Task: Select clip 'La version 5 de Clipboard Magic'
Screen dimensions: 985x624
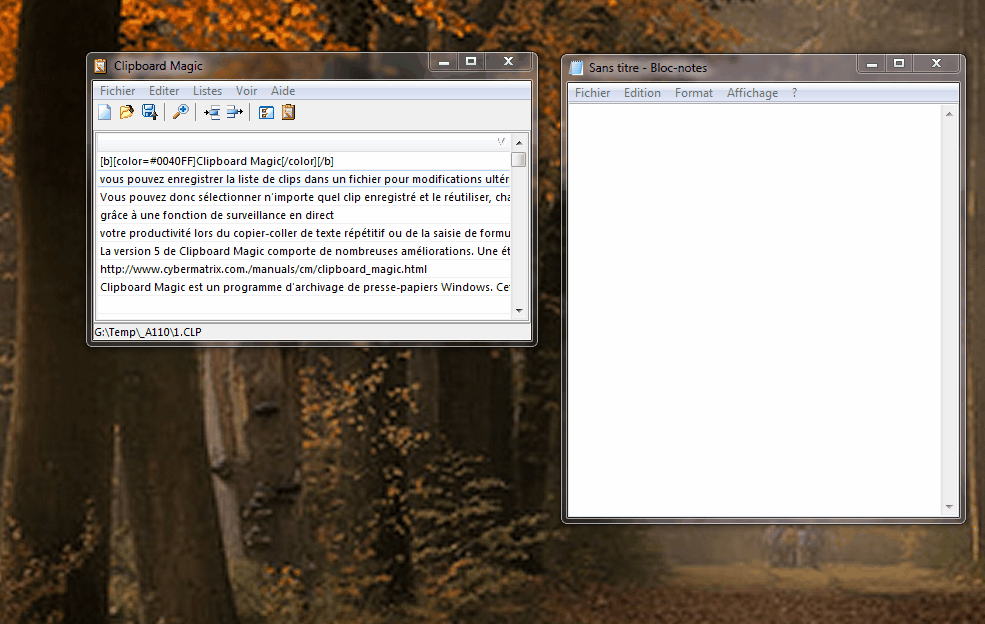Action: point(303,251)
